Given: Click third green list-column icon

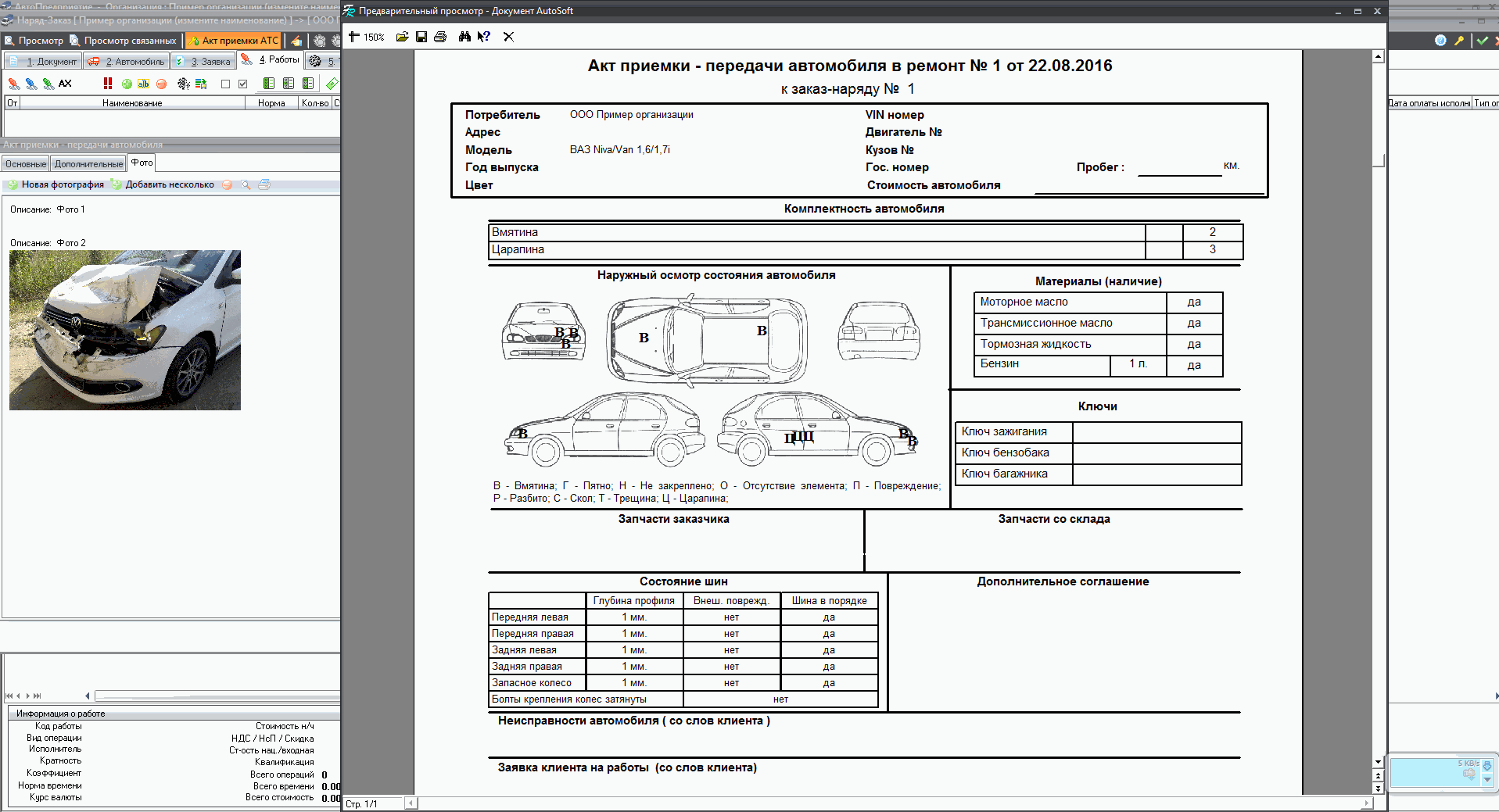Looking at the screenshot, I should click(308, 84).
